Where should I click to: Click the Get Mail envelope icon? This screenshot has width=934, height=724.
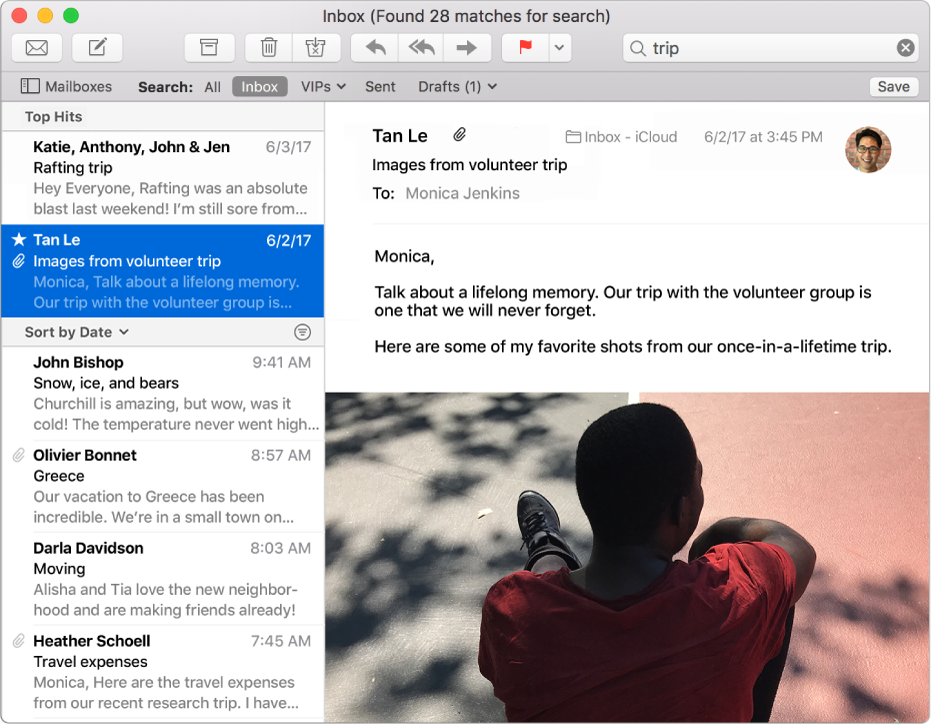[x=37, y=48]
